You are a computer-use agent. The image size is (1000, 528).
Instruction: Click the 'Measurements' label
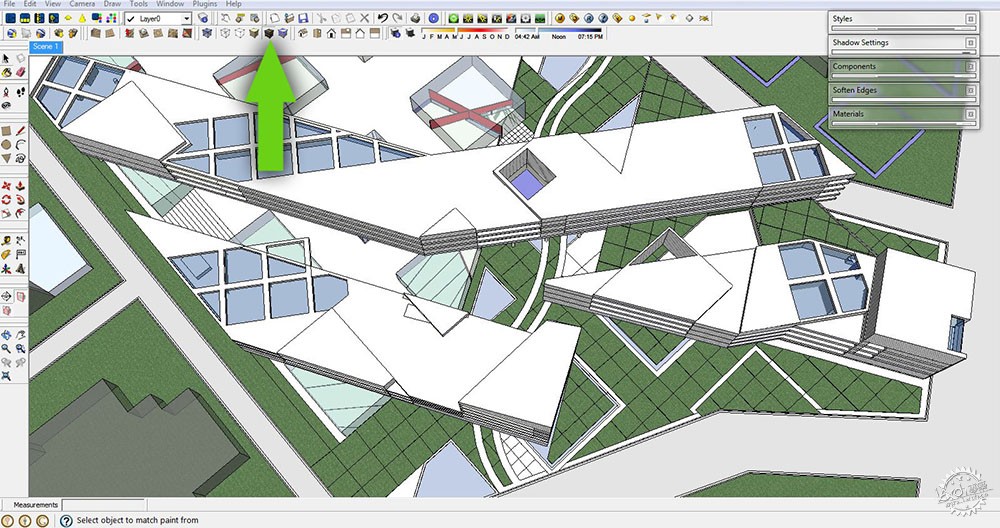[x=36, y=504]
